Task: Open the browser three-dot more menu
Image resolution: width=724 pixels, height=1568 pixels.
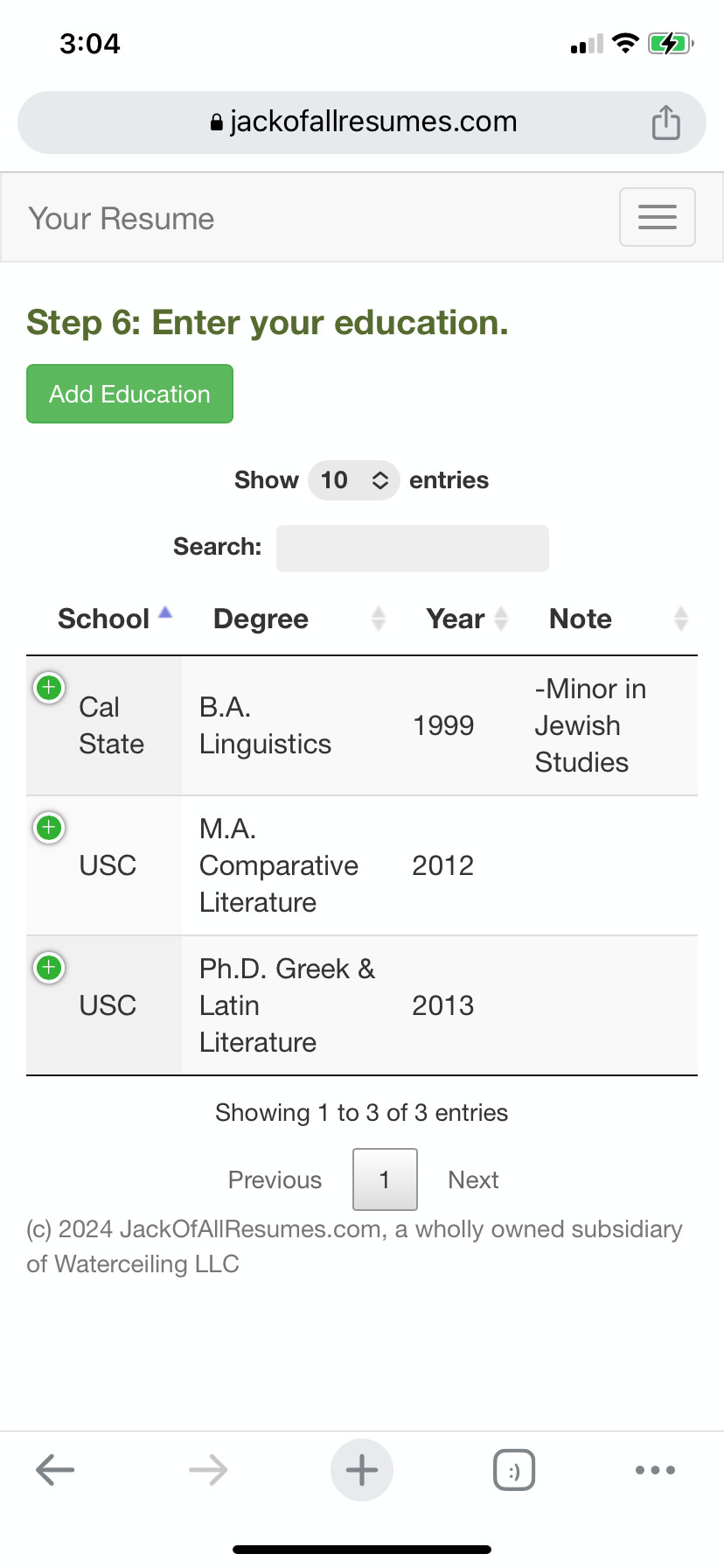Action: tap(655, 1470)
